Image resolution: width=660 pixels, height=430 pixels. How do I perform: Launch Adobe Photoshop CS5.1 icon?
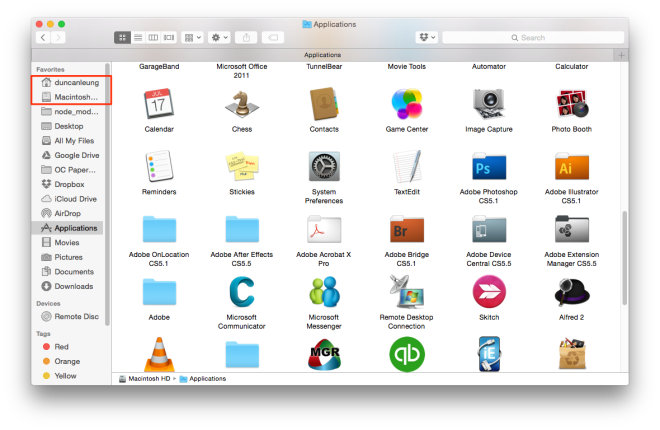[489, 167]
